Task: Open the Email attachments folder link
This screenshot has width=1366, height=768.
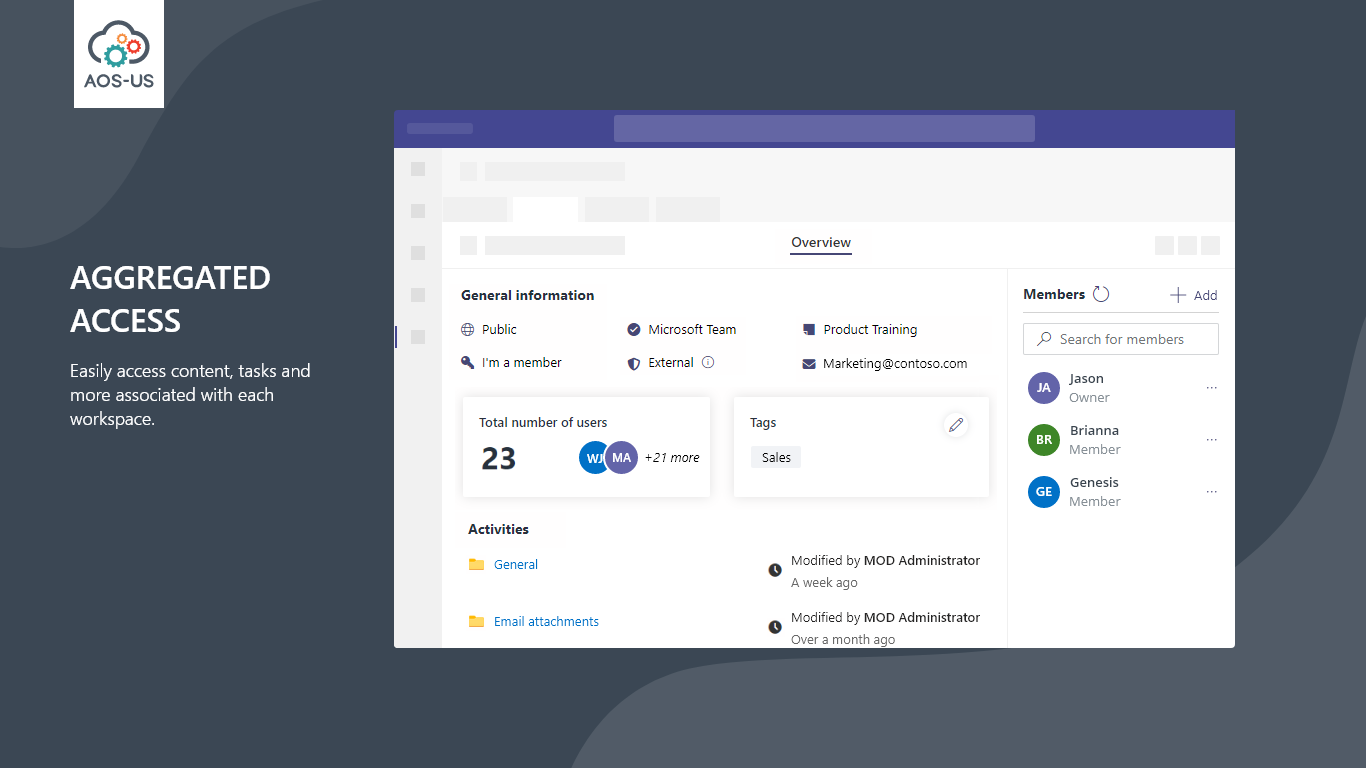Action: pos(546,622)
